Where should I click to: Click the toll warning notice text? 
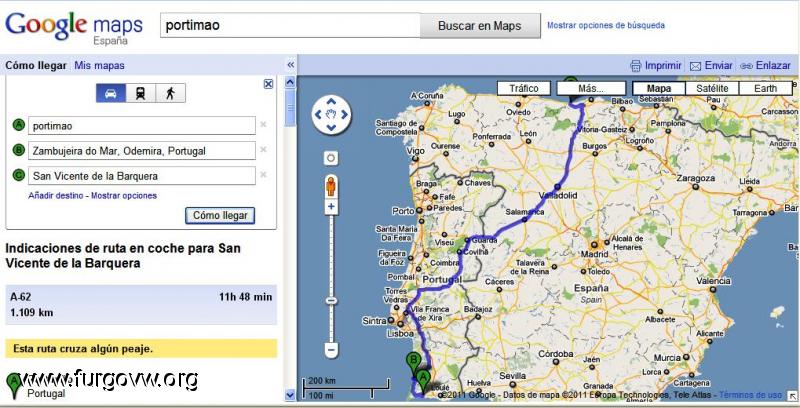(x=83, y=349)
